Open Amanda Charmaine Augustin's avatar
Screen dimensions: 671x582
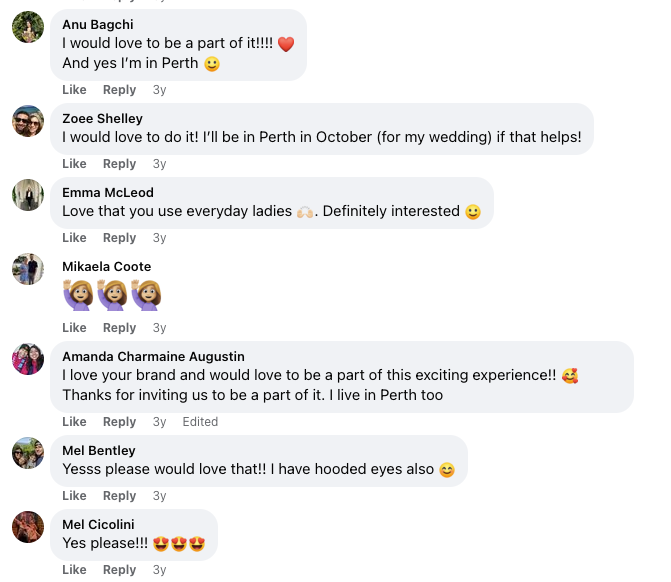[28, 359]
